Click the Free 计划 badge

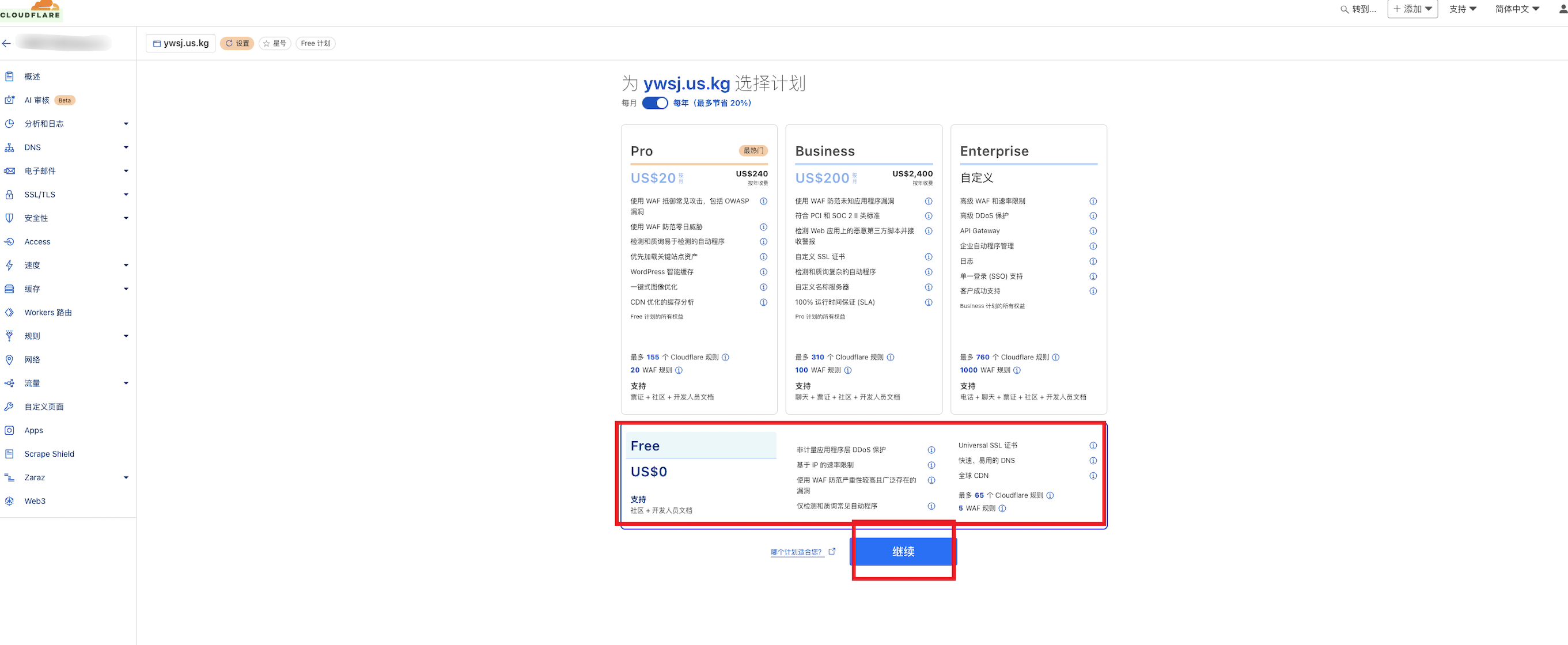click(x=315, y=43)
